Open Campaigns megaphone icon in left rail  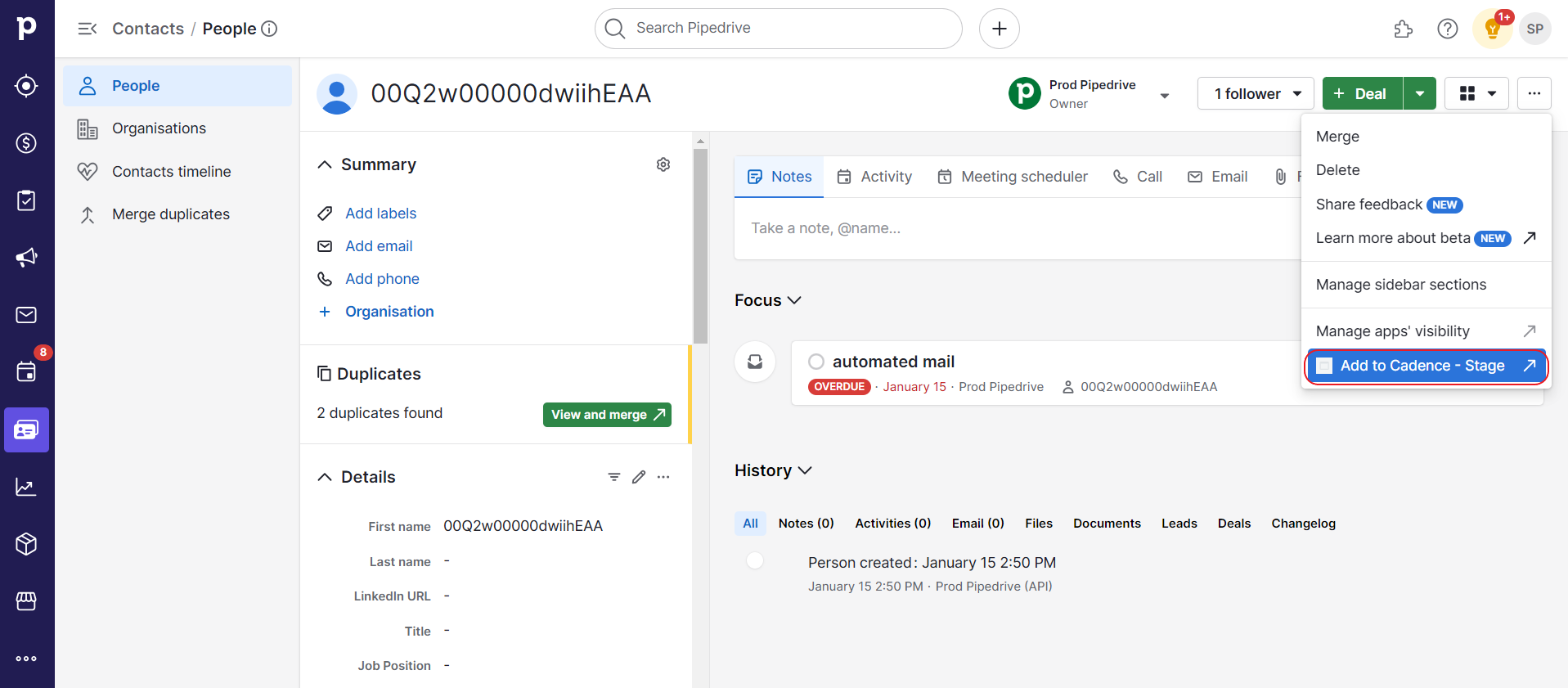point(26,258)
